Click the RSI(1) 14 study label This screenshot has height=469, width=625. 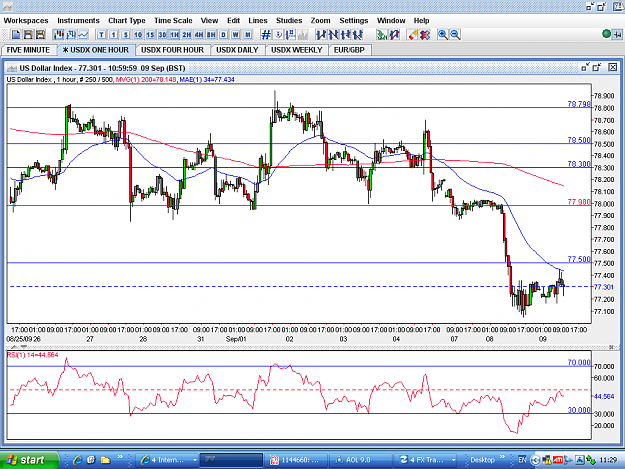click(x=32, y=355)
